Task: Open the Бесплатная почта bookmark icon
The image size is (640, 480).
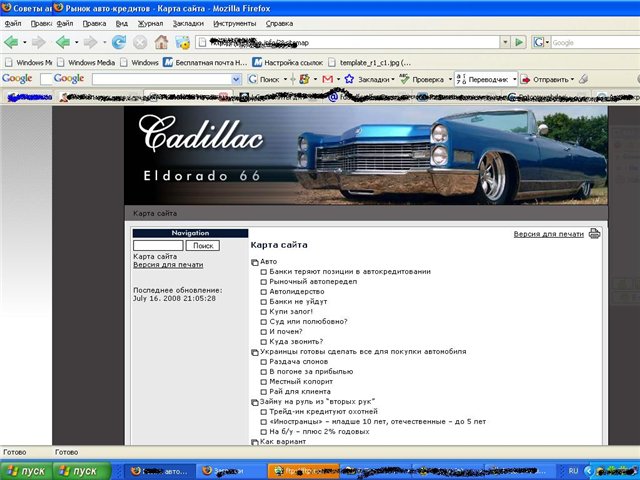Action: click(x=168, y=62)
